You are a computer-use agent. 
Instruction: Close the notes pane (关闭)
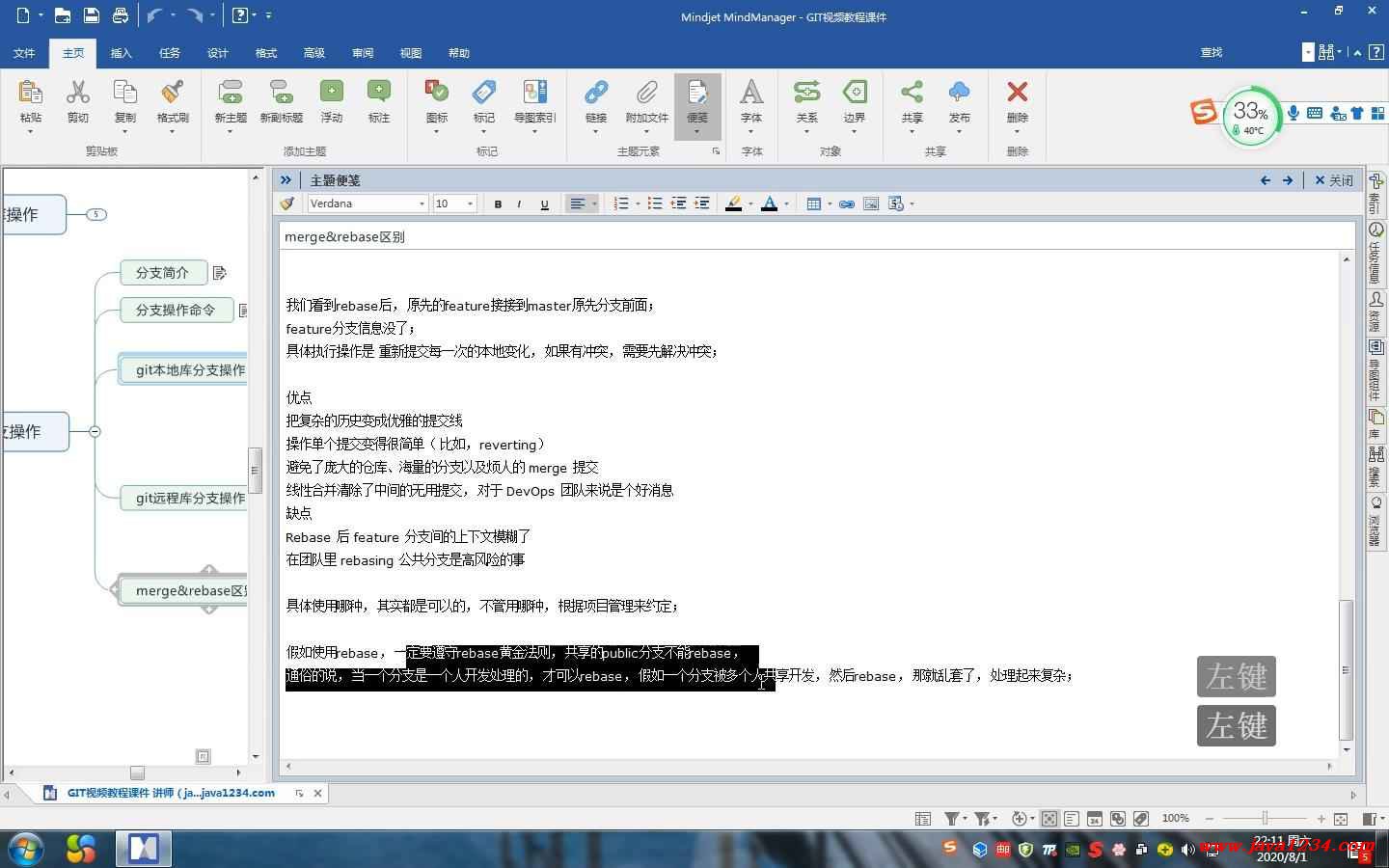tap(1334, 180)
